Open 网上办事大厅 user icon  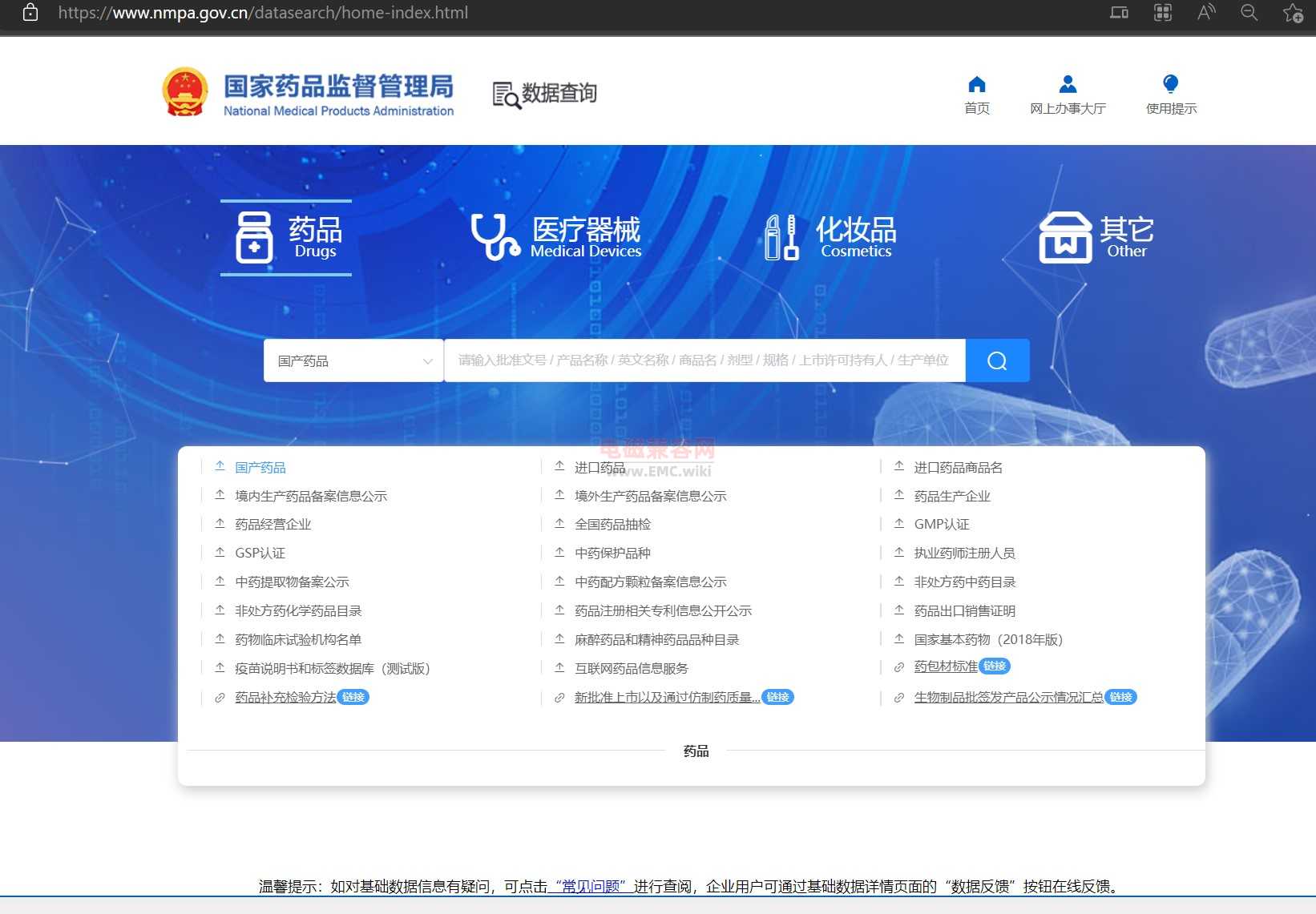pos(1068,84)
